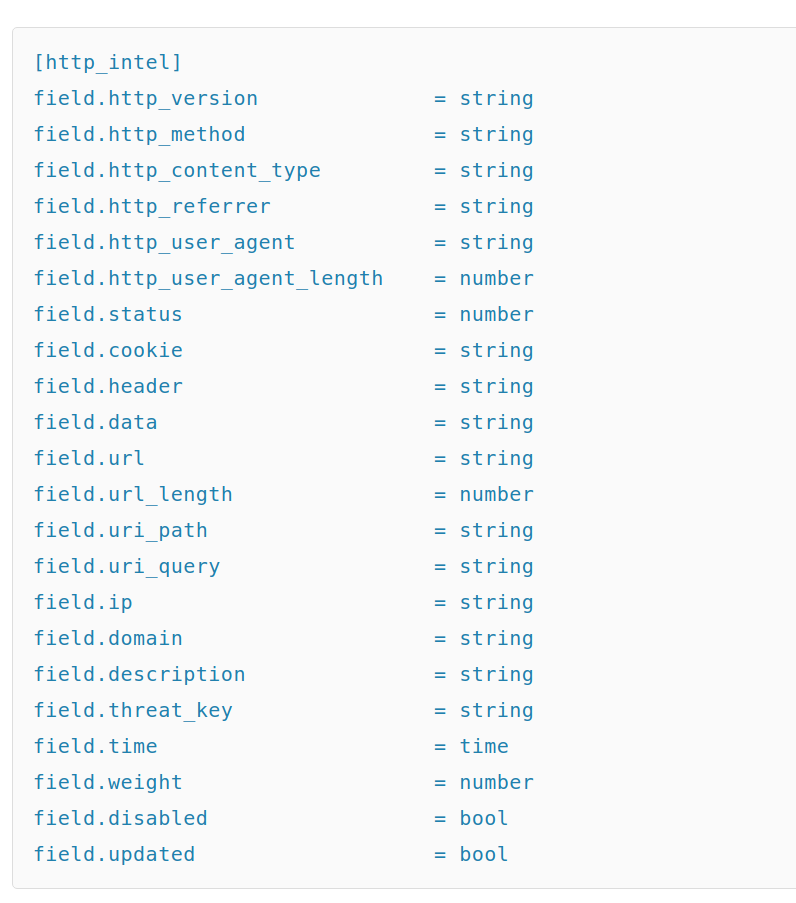
Task: Click the field.http_referrer line
Action: coord(152,207)
